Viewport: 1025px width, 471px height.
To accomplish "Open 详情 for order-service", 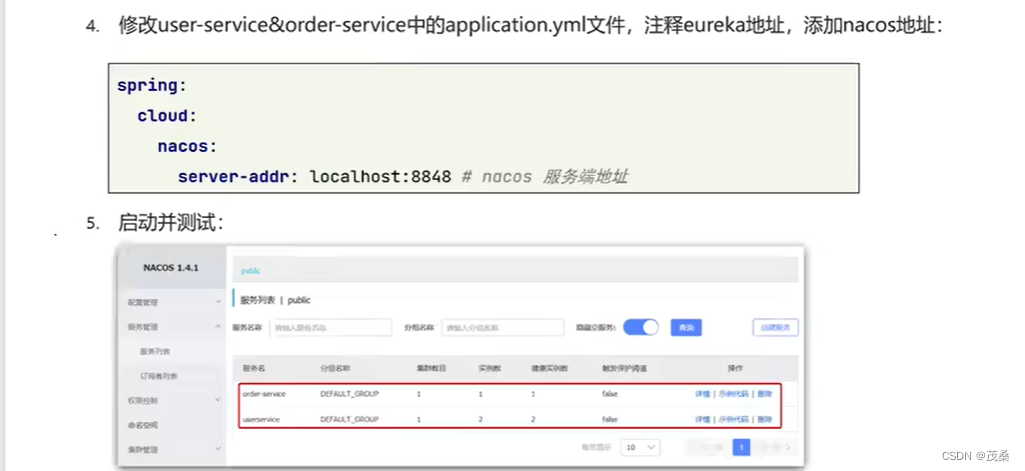I will [x=702, y=394].
